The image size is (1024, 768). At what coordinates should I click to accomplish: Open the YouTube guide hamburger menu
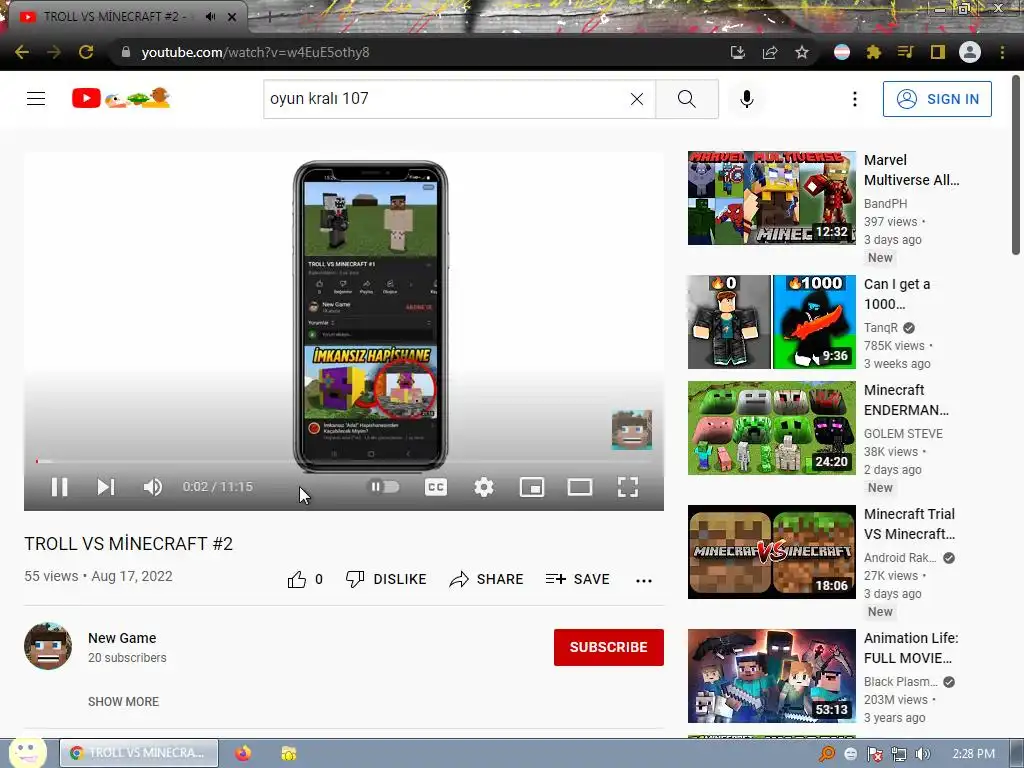36,99
